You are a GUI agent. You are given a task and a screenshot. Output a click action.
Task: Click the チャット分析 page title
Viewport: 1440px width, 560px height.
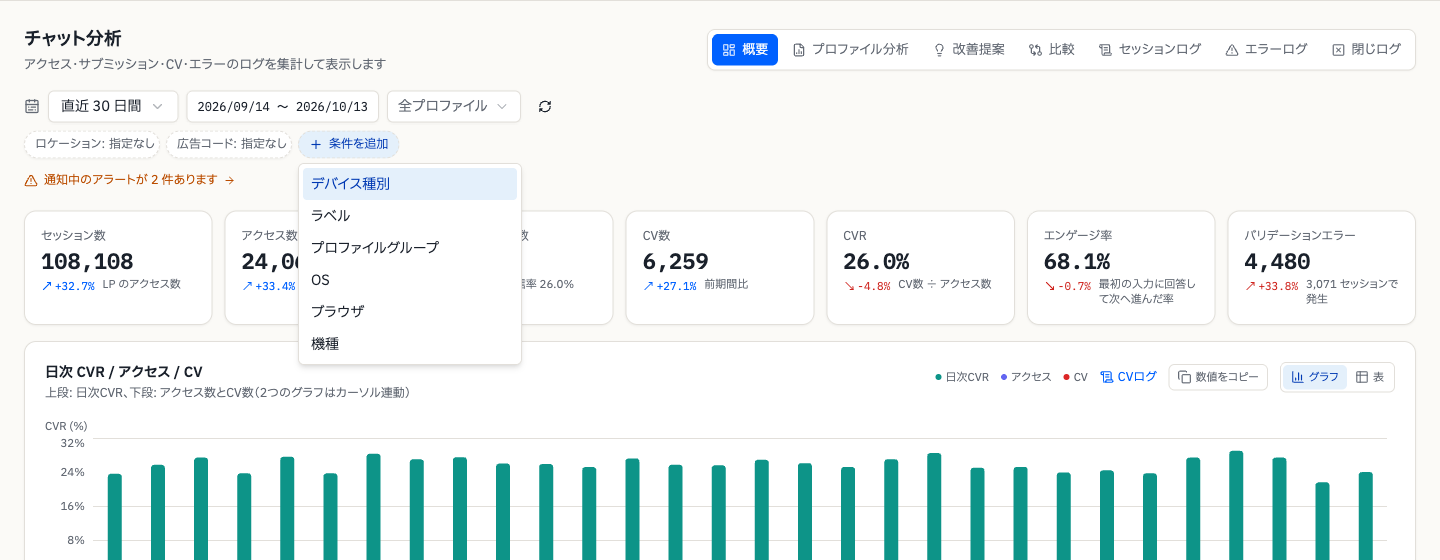point(73,39)
